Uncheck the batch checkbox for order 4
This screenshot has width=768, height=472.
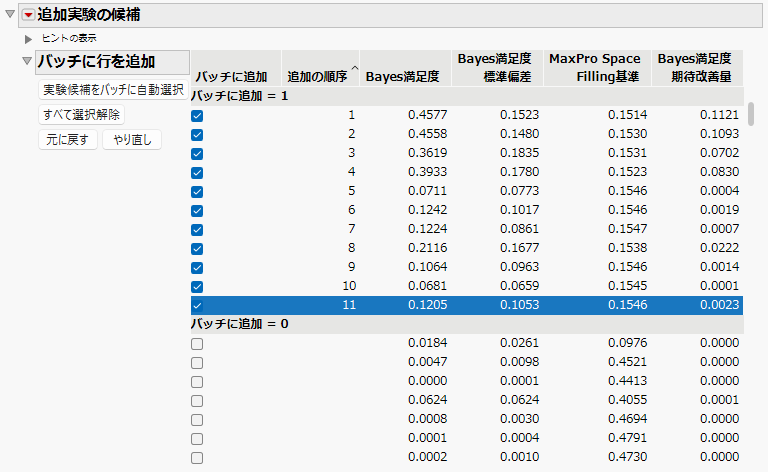coord(197,172)
